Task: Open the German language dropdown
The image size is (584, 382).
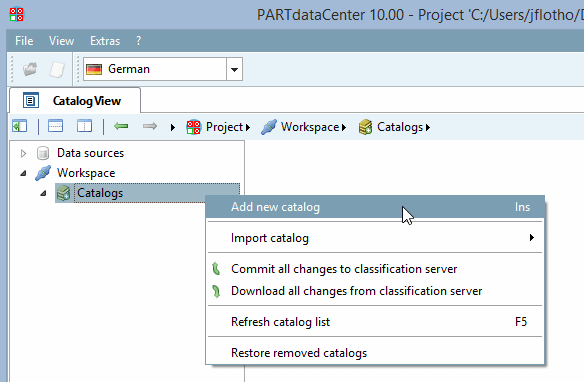Action: click(x=234, y=69)
